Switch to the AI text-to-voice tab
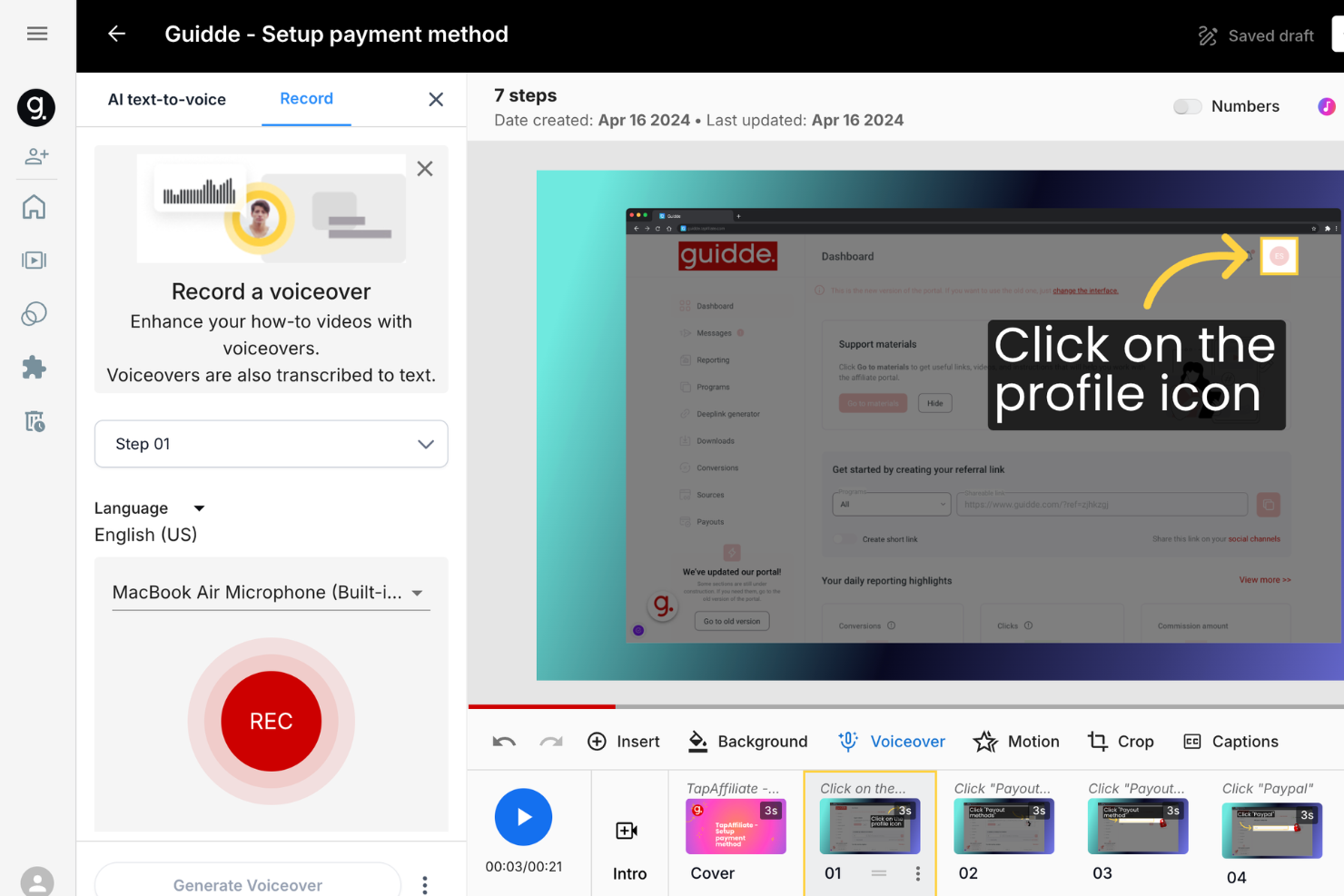This screenshot has height=896, width=1344. pos(167,99)
